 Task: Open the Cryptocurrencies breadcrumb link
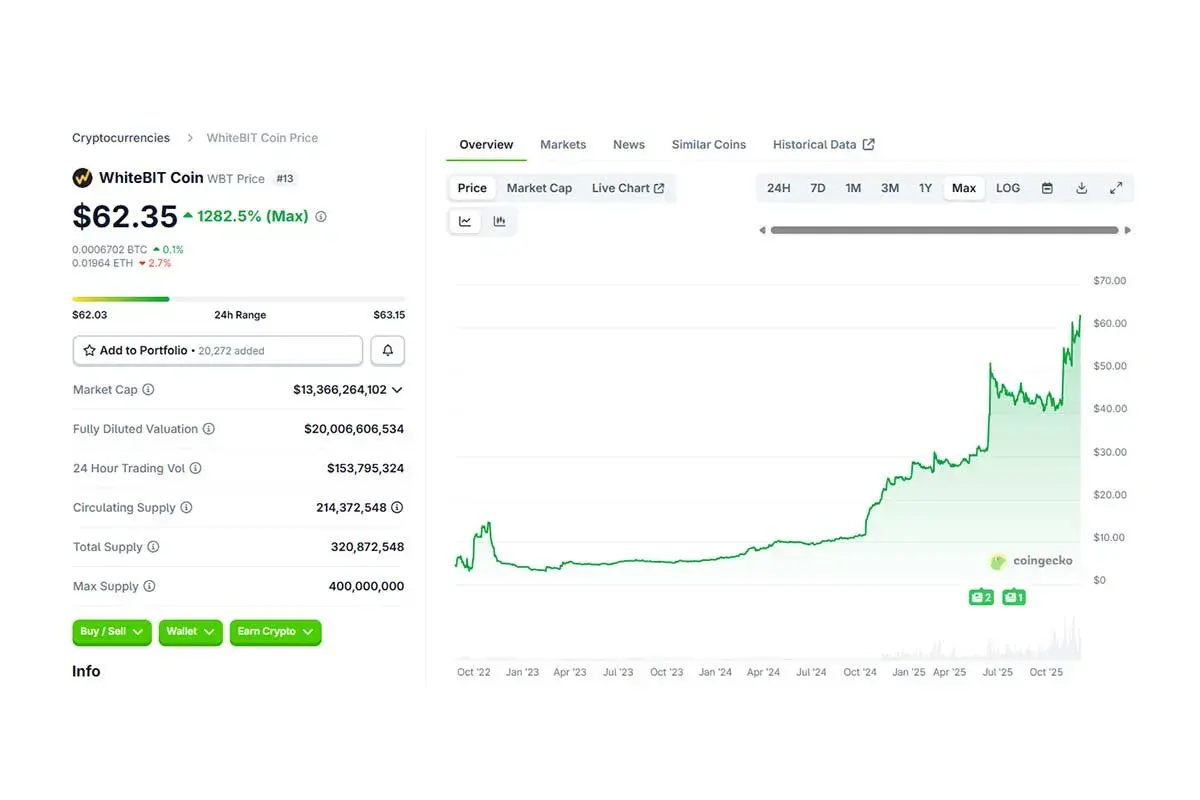pyautogui.click(x=120, y=137)
